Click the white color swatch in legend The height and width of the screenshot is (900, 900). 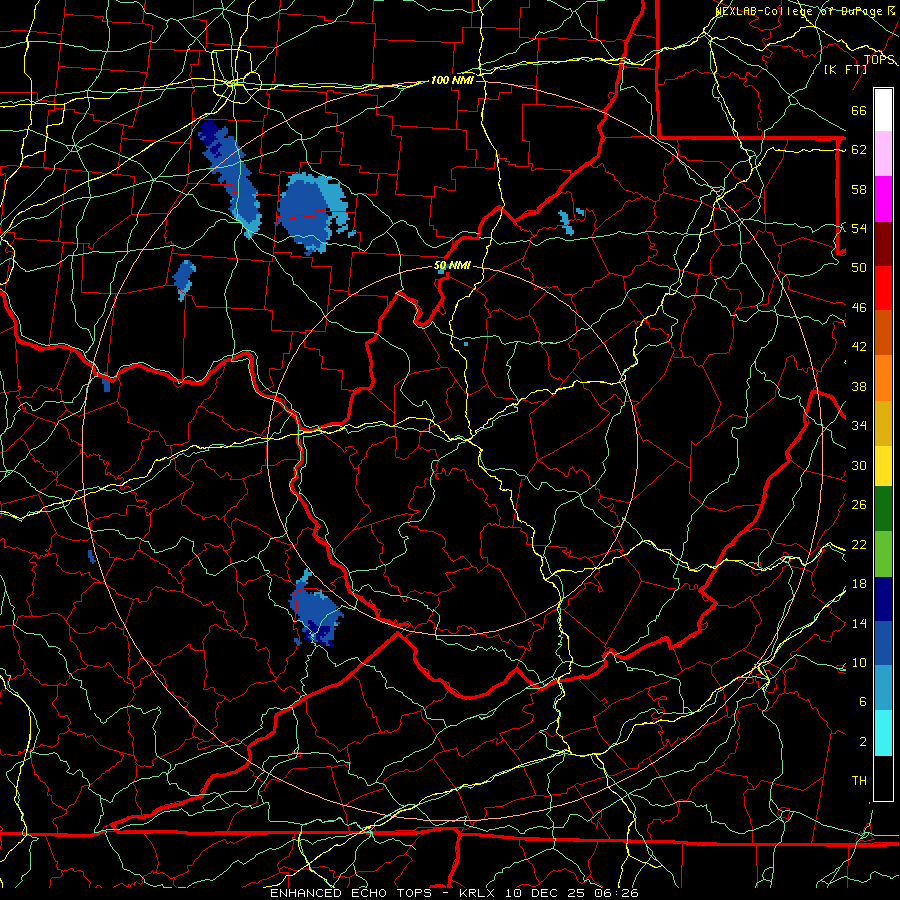coord(883,110)
